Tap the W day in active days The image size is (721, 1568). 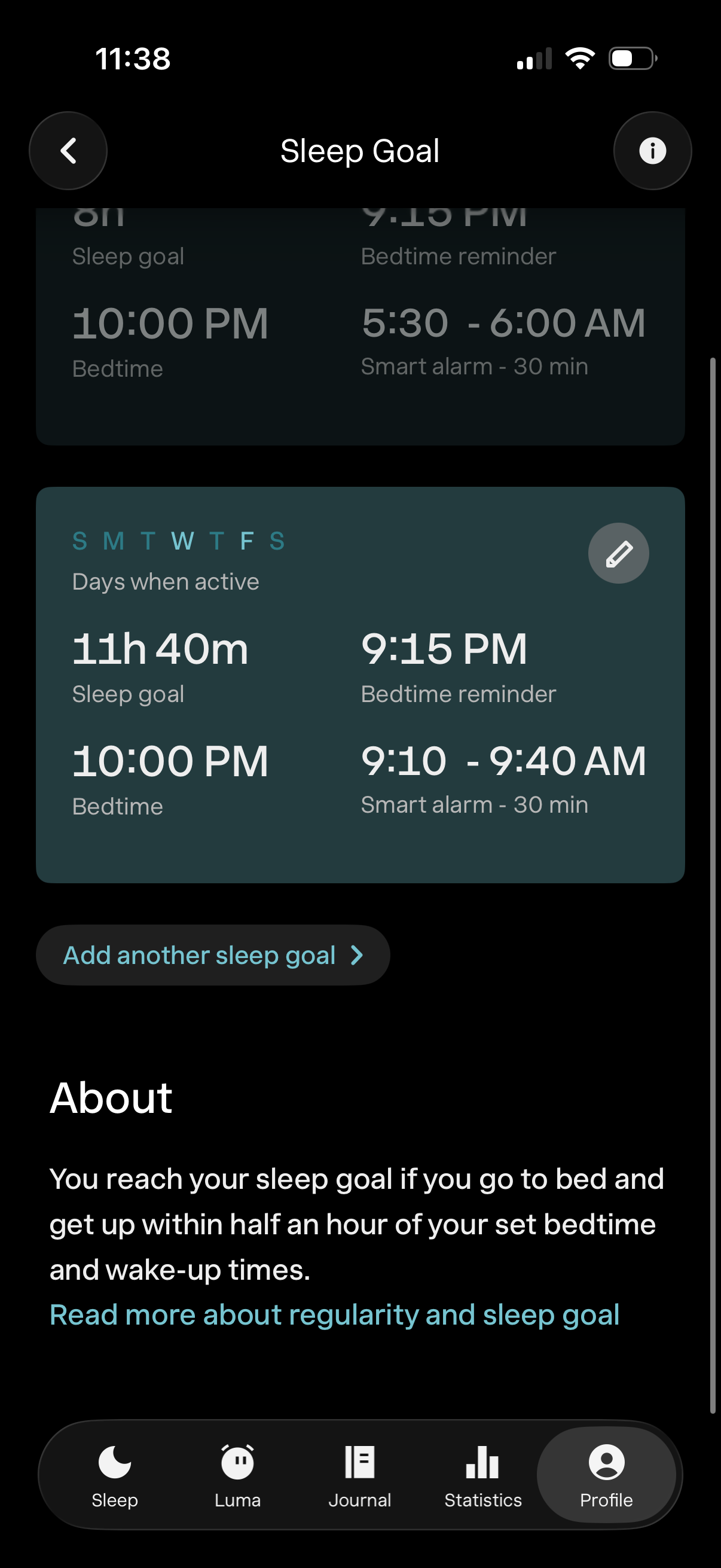[182, 541]
